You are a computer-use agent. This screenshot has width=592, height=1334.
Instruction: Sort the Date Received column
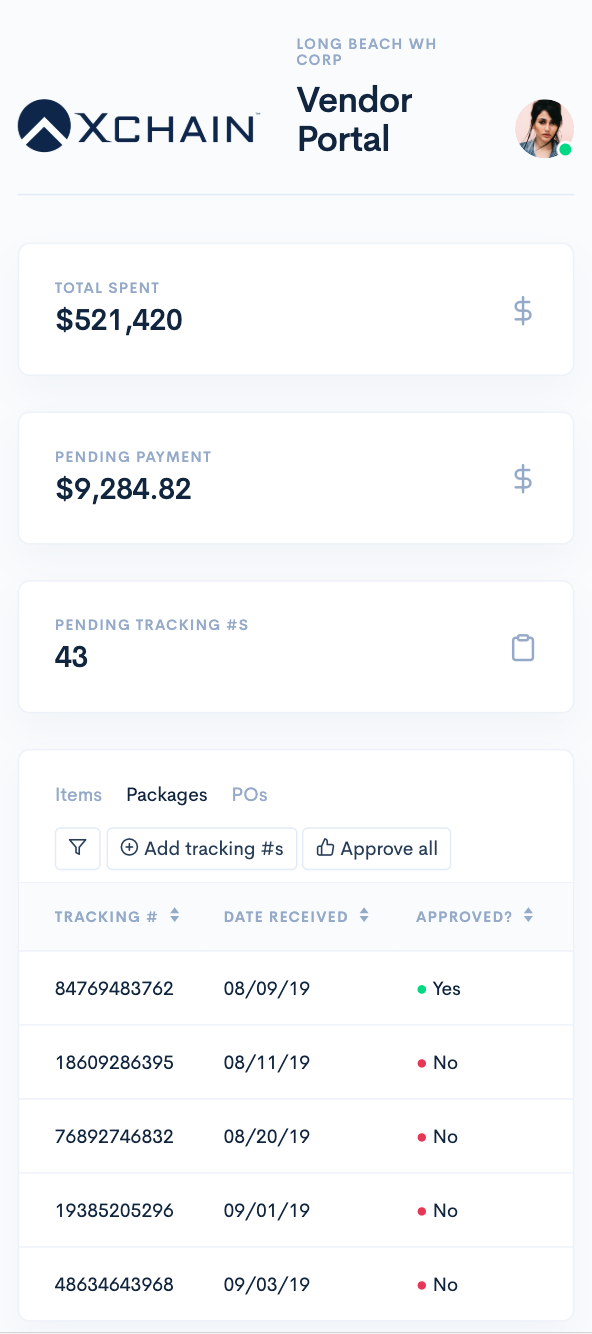click(x=363, y=915)
